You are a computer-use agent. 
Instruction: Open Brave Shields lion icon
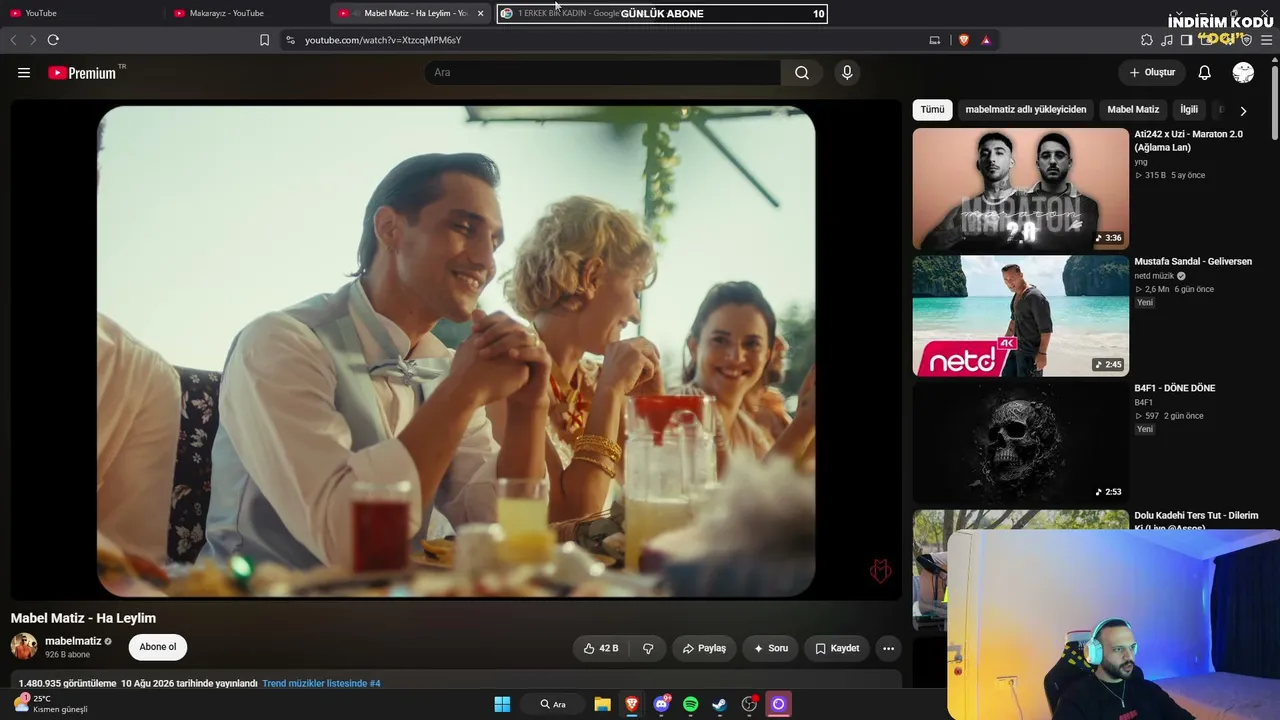(x=964, y=40)
